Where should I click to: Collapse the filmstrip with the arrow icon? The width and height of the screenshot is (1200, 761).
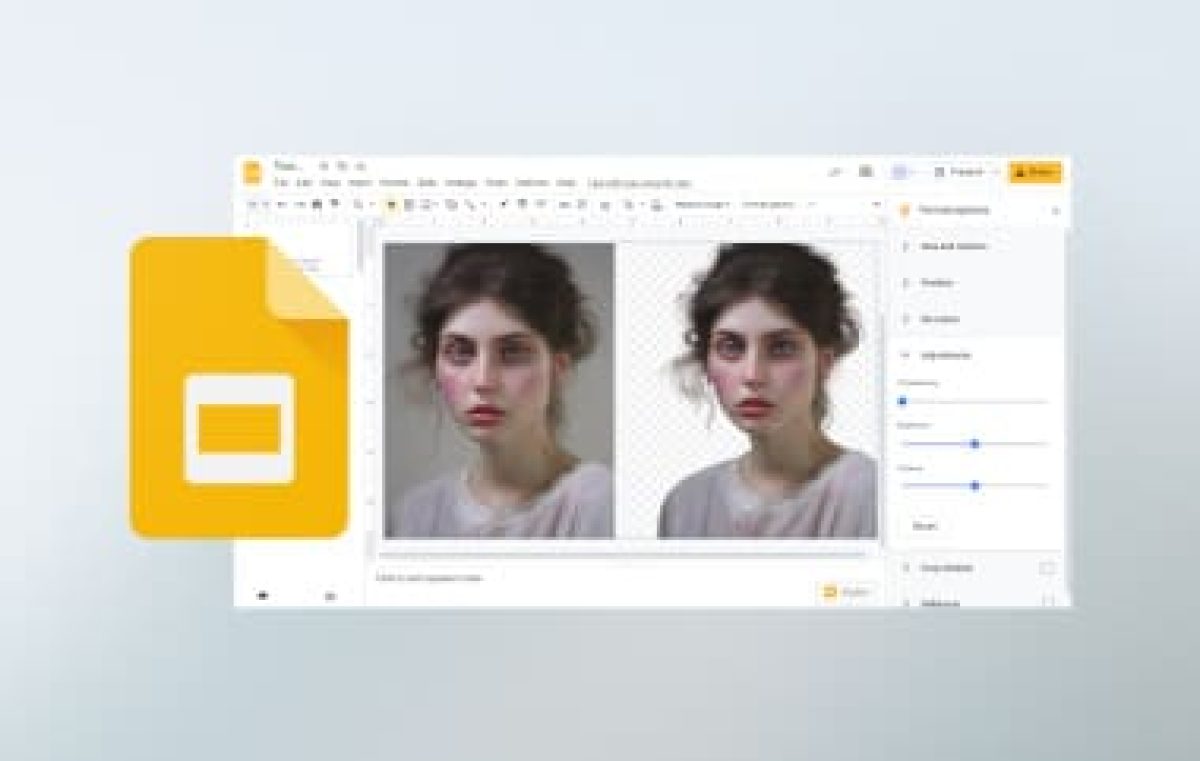[x=331, y=596]
